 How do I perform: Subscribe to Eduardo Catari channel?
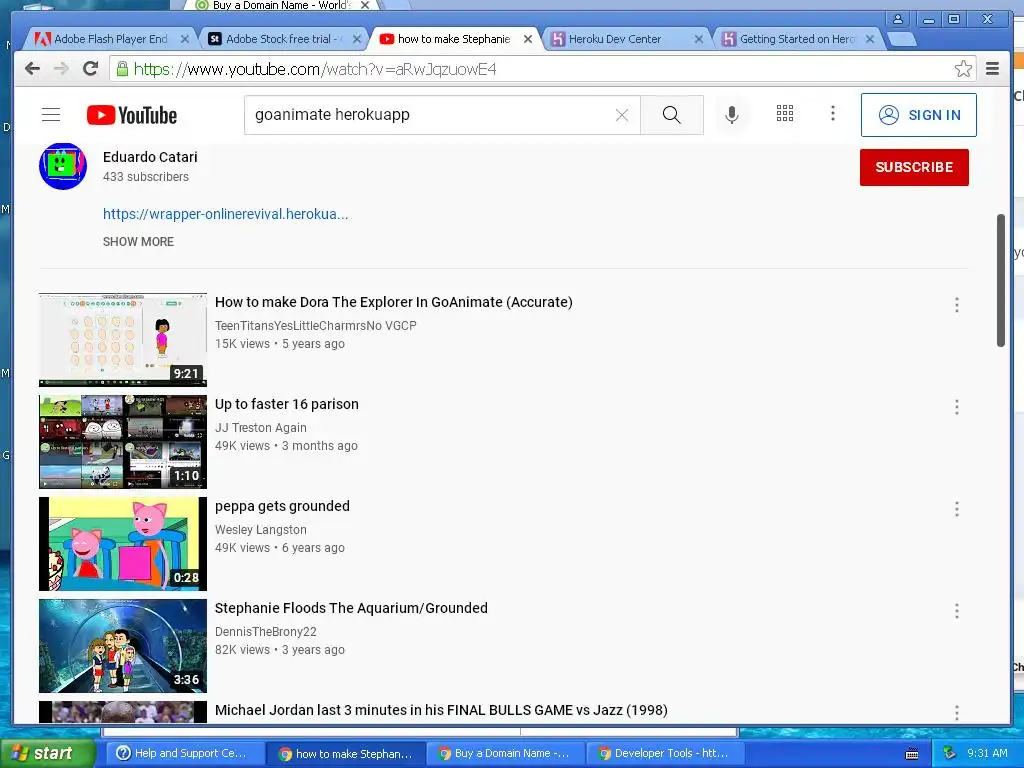tap(914, 167)
